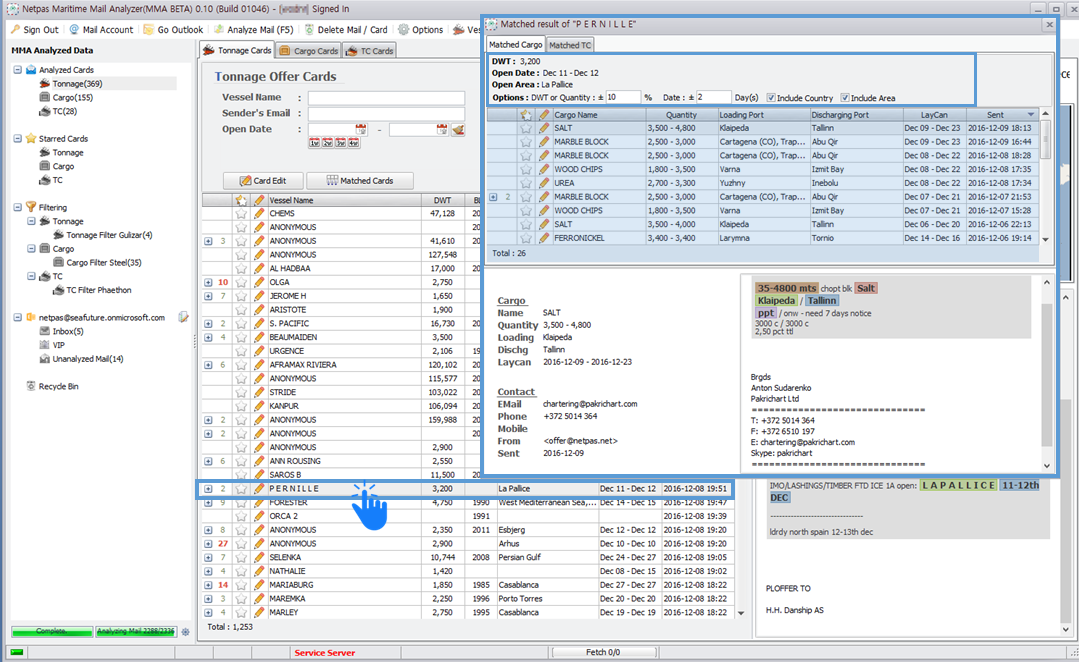Expand the OLGA row group

pyautogui.click(x=208, y=282)
